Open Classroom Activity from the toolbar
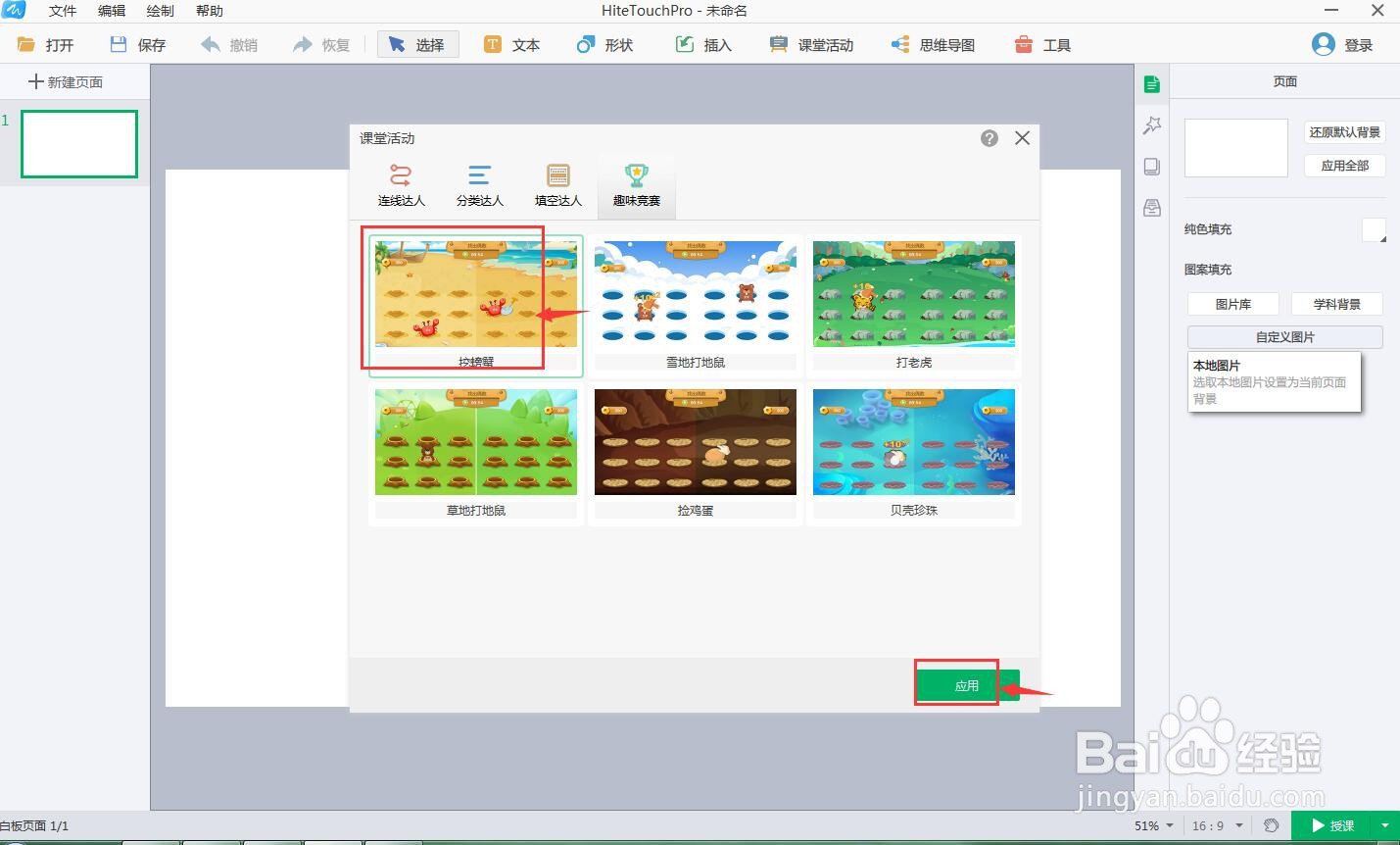Image resolution: width=1400 pixels, height=845 pixels. [811, 45]
